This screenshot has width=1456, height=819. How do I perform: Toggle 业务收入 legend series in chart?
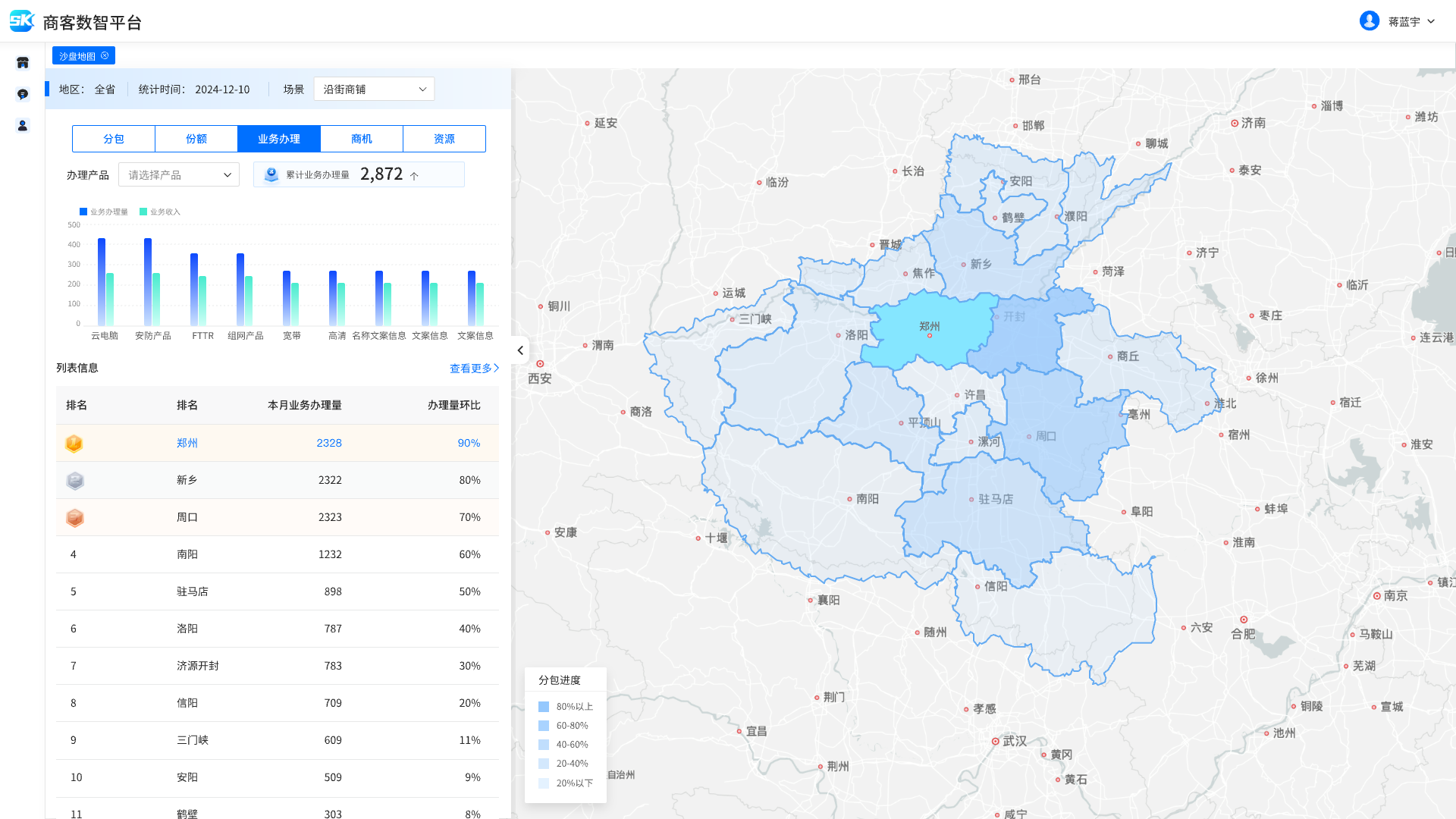point(159,212)
